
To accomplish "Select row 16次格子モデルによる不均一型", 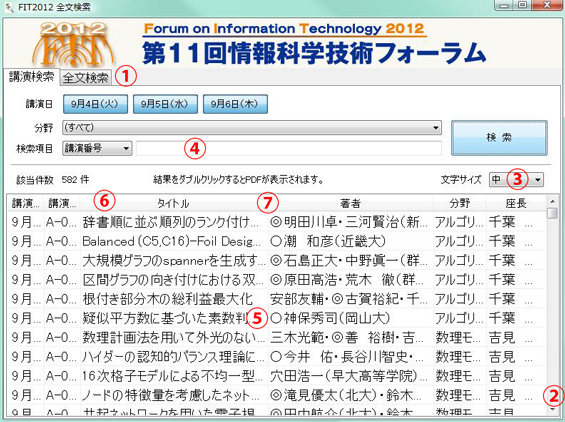I will 277,376.
